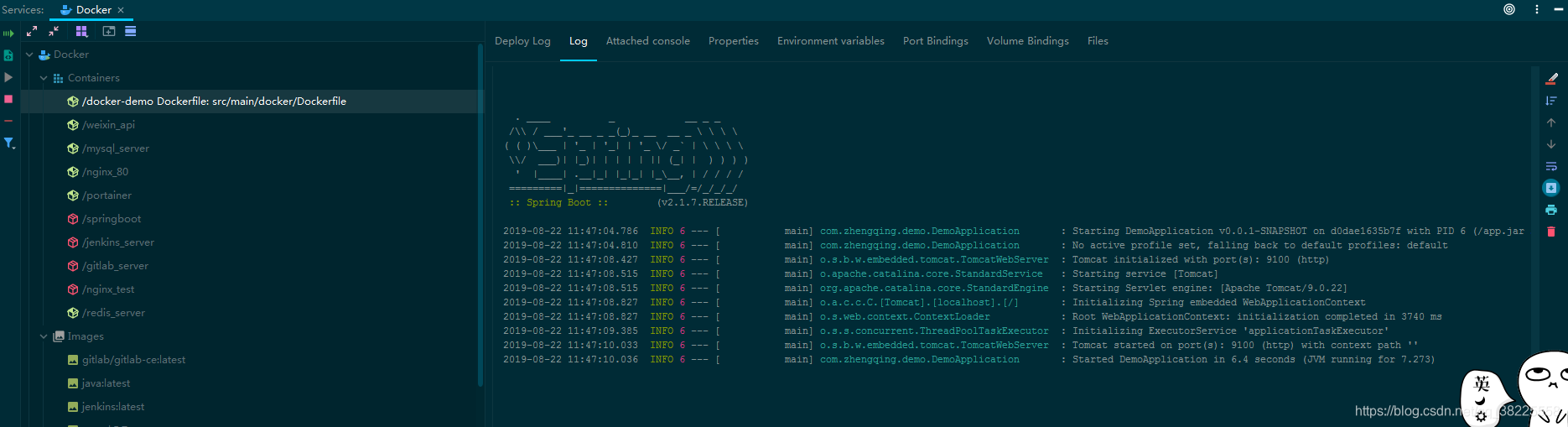
Task: Open the Port Bindings tab
Action: [x=936, y=41]
